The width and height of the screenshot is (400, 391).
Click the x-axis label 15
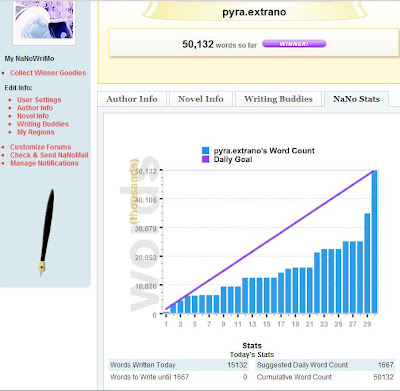[x=267, y=324]
